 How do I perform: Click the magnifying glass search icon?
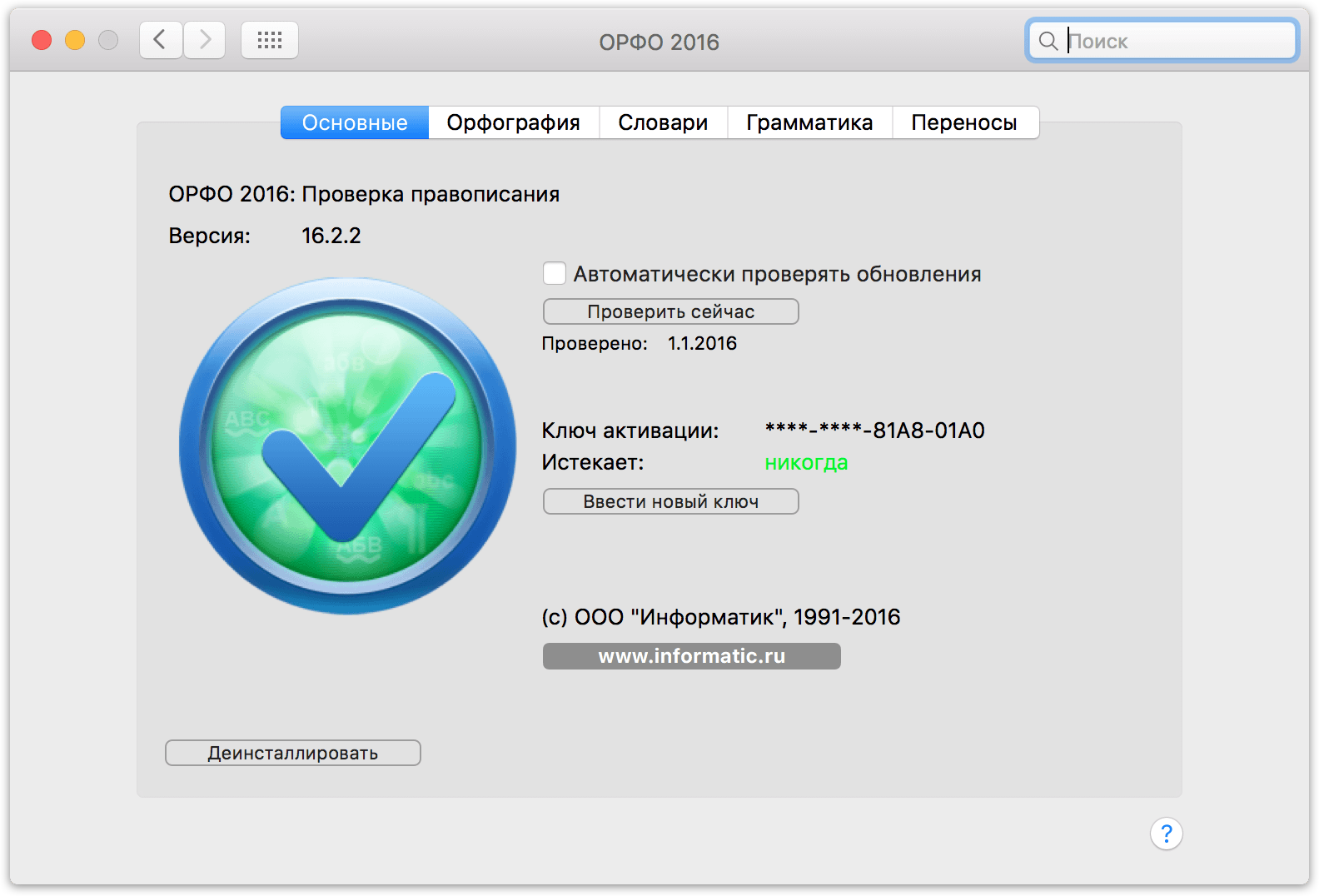tap(1048, 41)
